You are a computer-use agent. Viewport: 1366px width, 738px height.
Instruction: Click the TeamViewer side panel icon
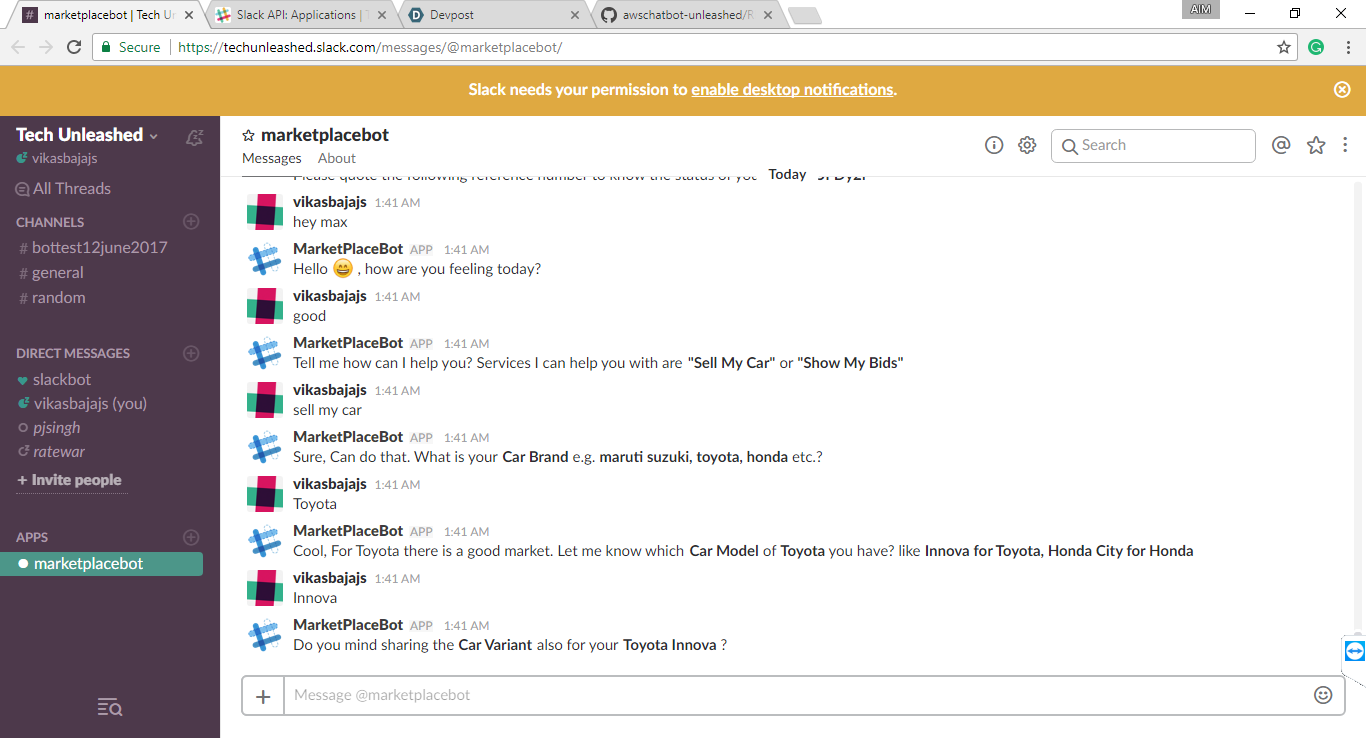pos(1355,652)
